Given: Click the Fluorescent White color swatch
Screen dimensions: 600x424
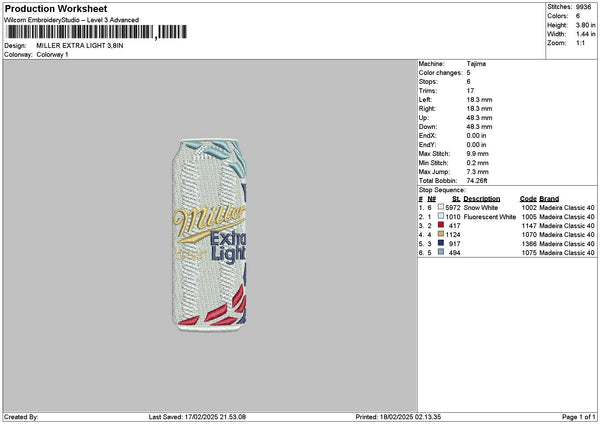Looking at the screenshot, I should [x=441, y=216].
